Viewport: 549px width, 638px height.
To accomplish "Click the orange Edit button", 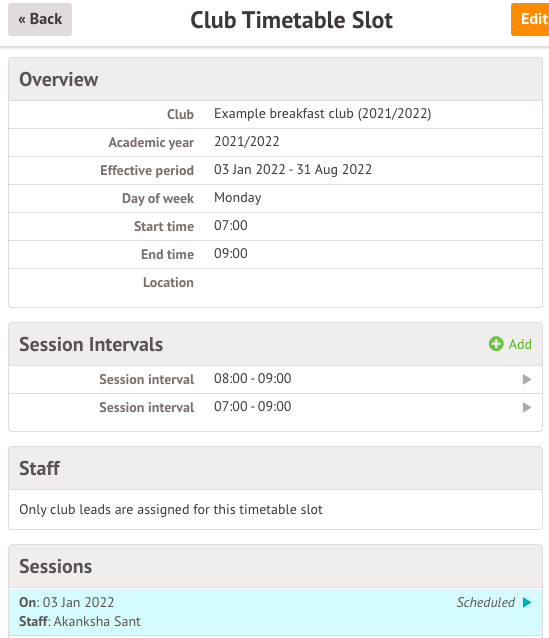I will pyautogui.click(x=530, y=19).
